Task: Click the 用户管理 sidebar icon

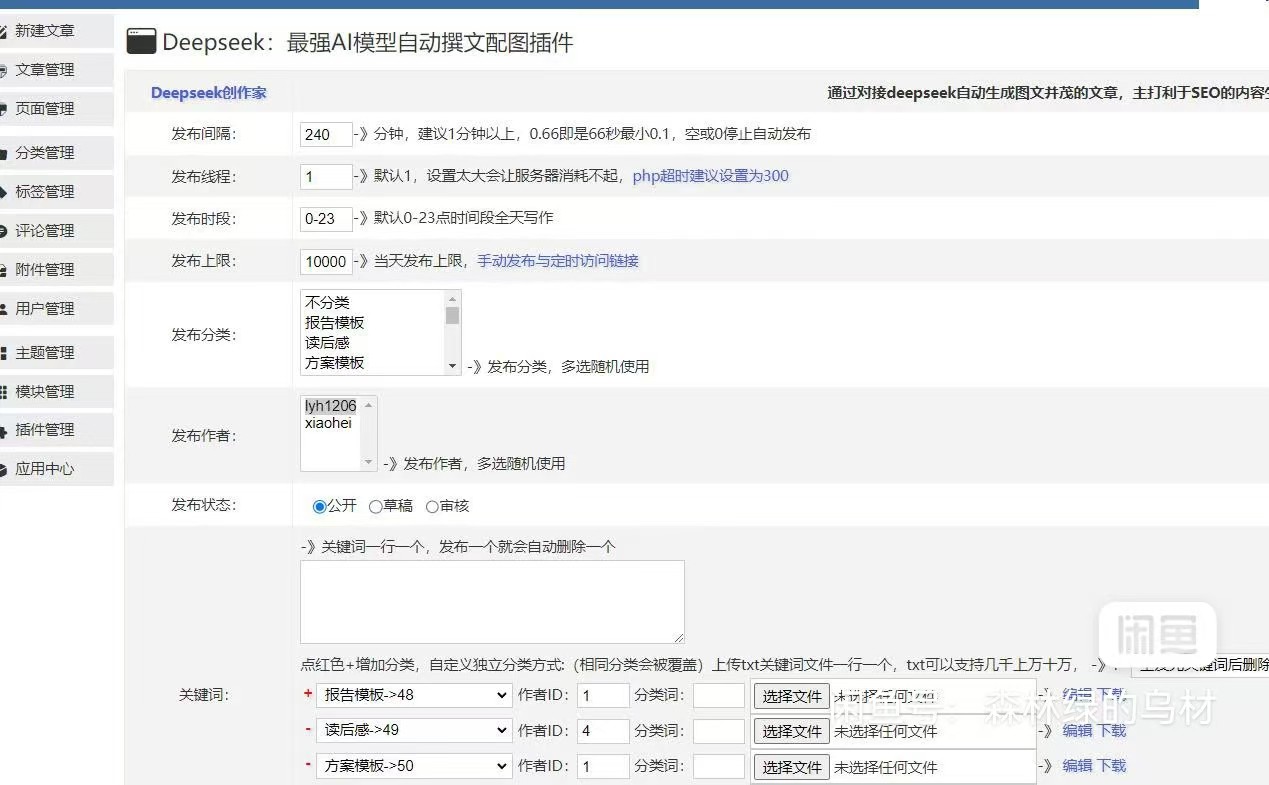Action: (4, 309)
